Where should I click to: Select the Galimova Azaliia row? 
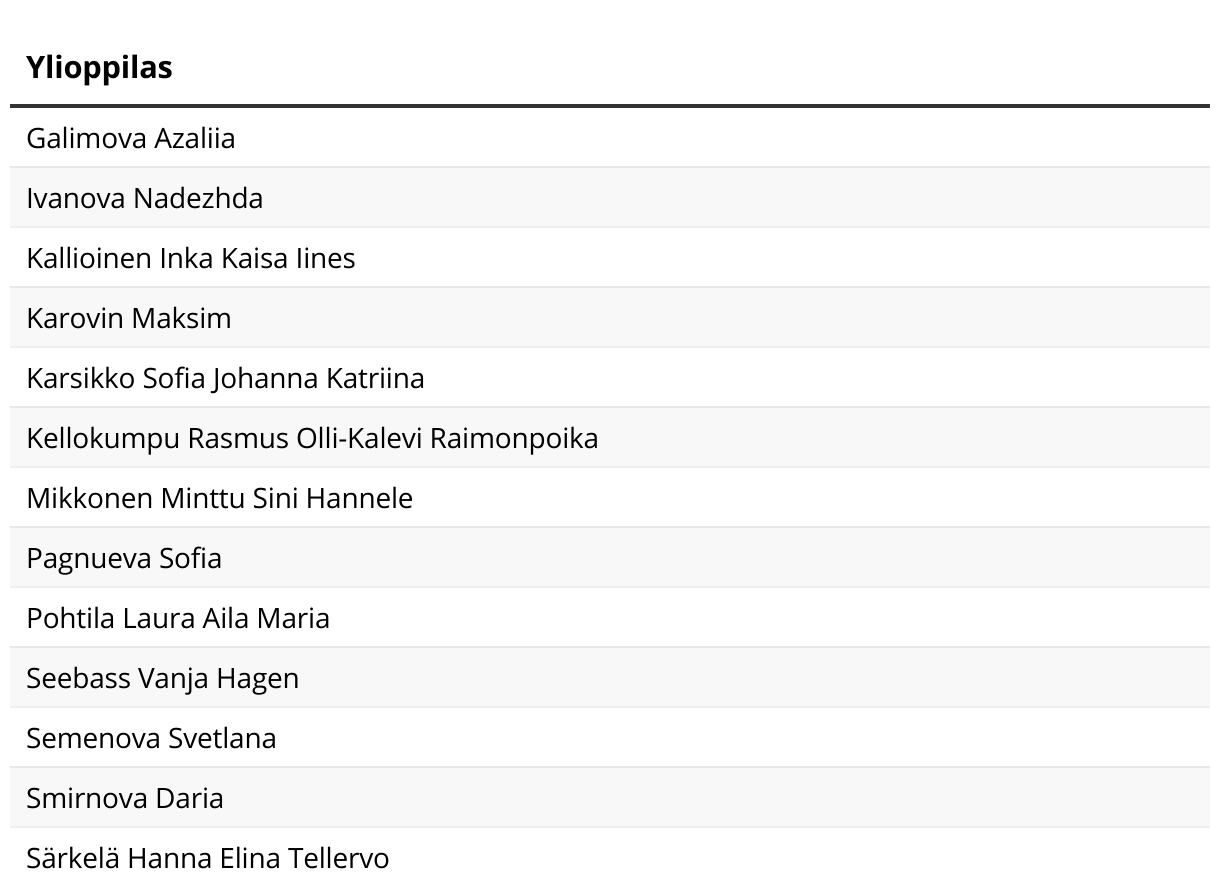[130, 138]
